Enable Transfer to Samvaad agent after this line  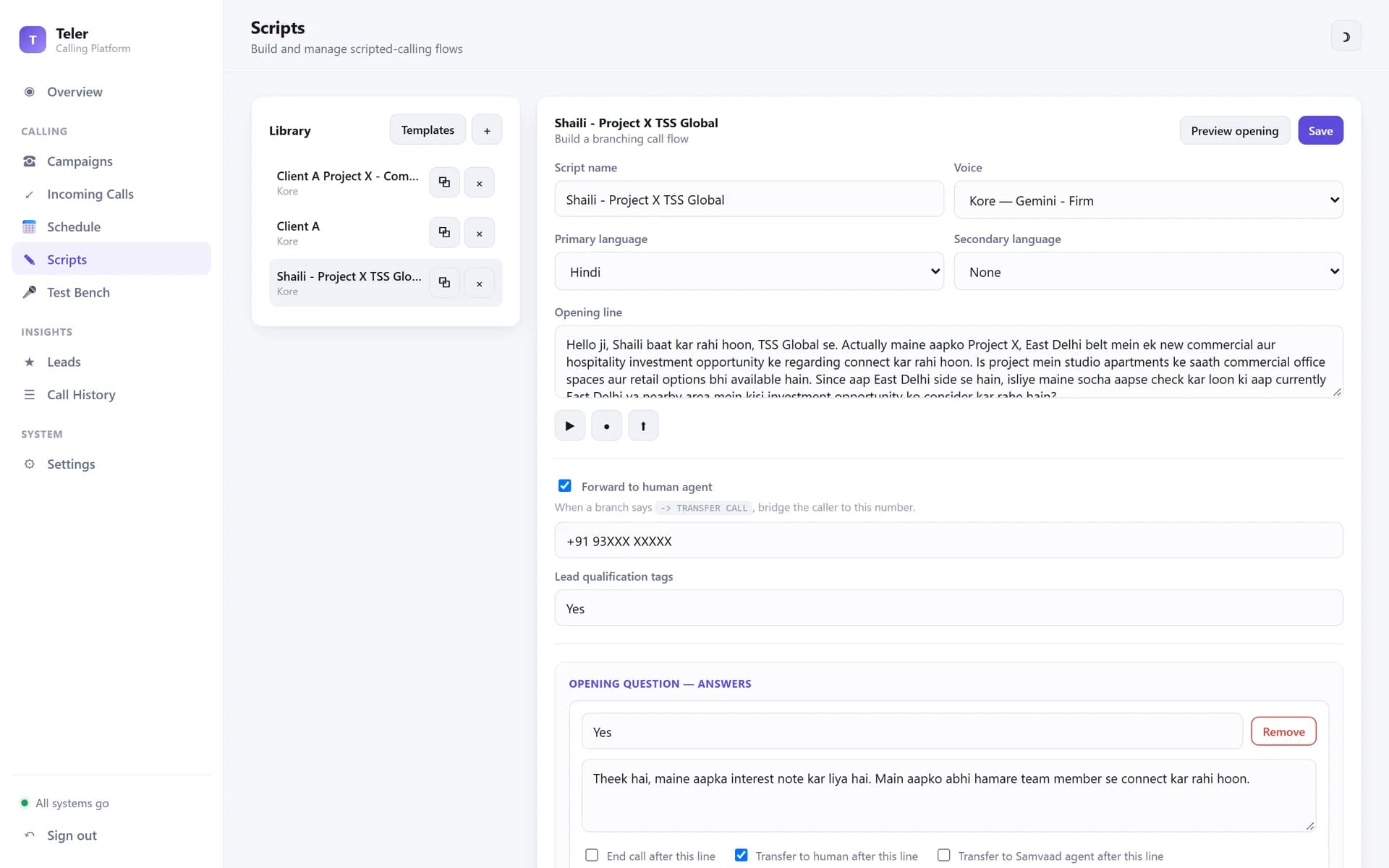943,855
